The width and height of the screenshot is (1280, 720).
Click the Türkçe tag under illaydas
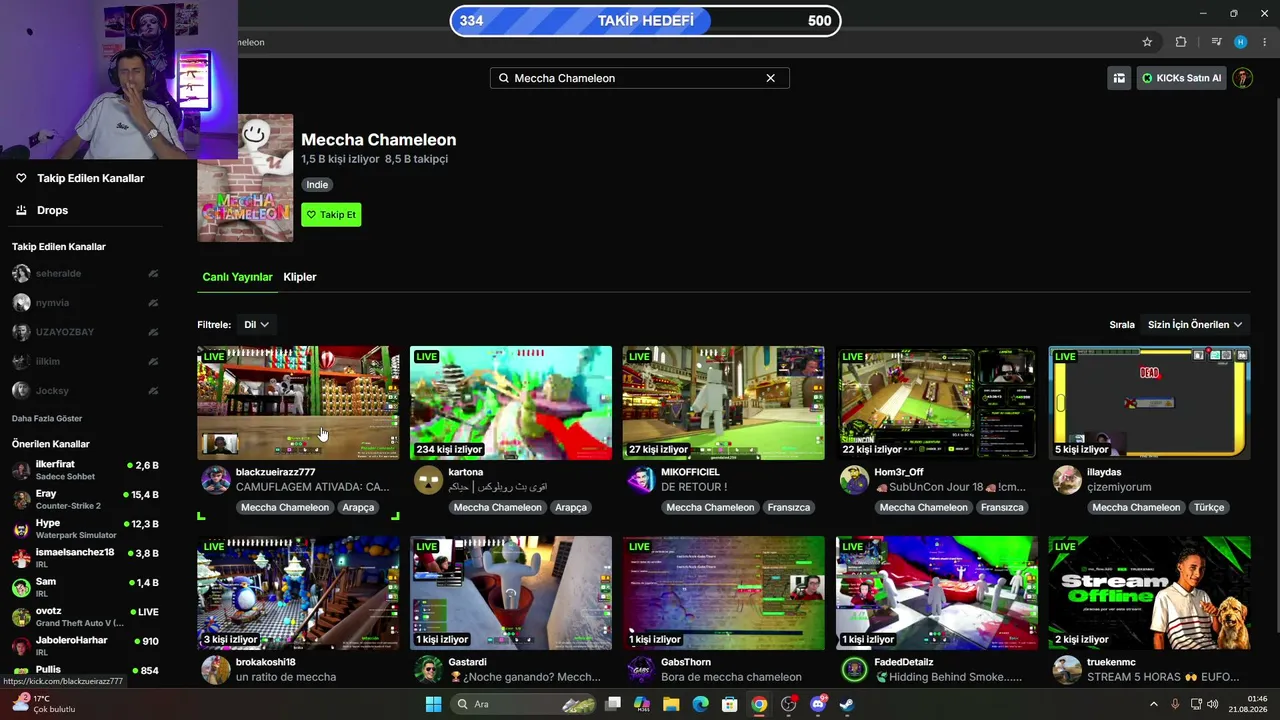tap(1208, 507)
